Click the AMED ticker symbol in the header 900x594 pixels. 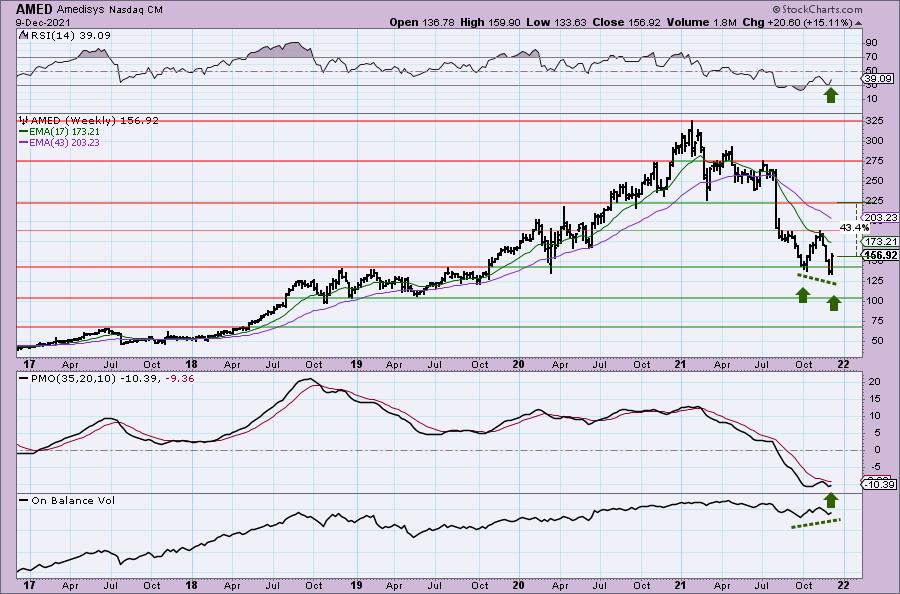tap(34, 9)
